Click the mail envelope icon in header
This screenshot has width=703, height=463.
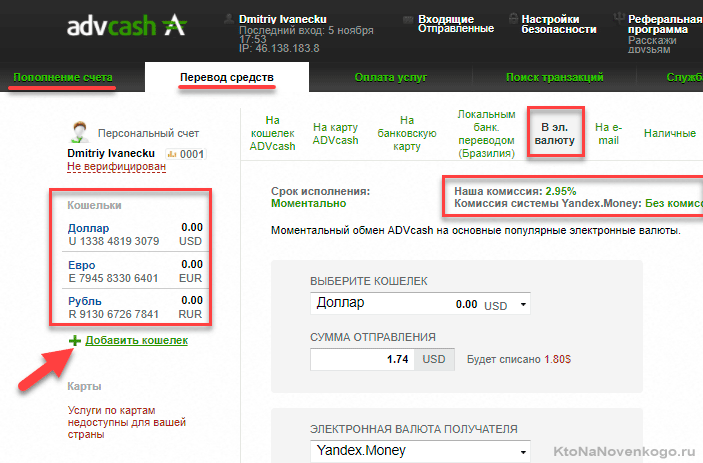[x=408, y=19]
